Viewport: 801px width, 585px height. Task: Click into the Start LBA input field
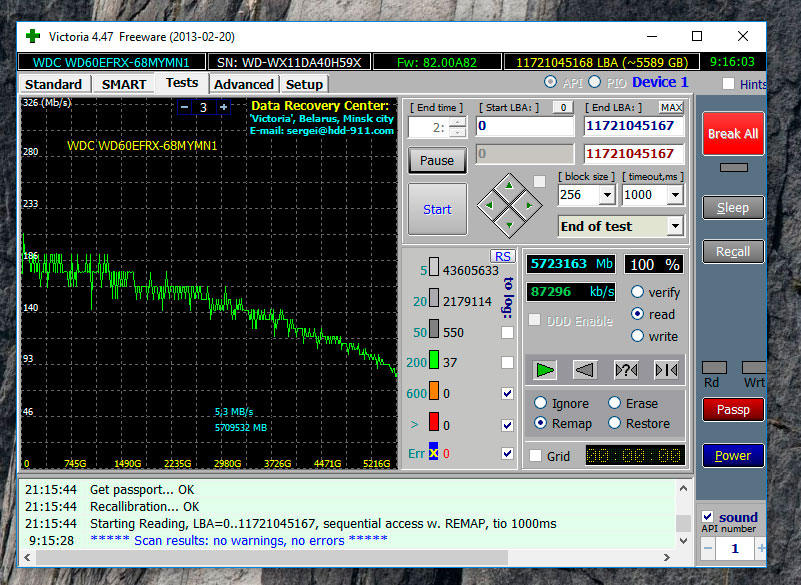tap(524, 126)
